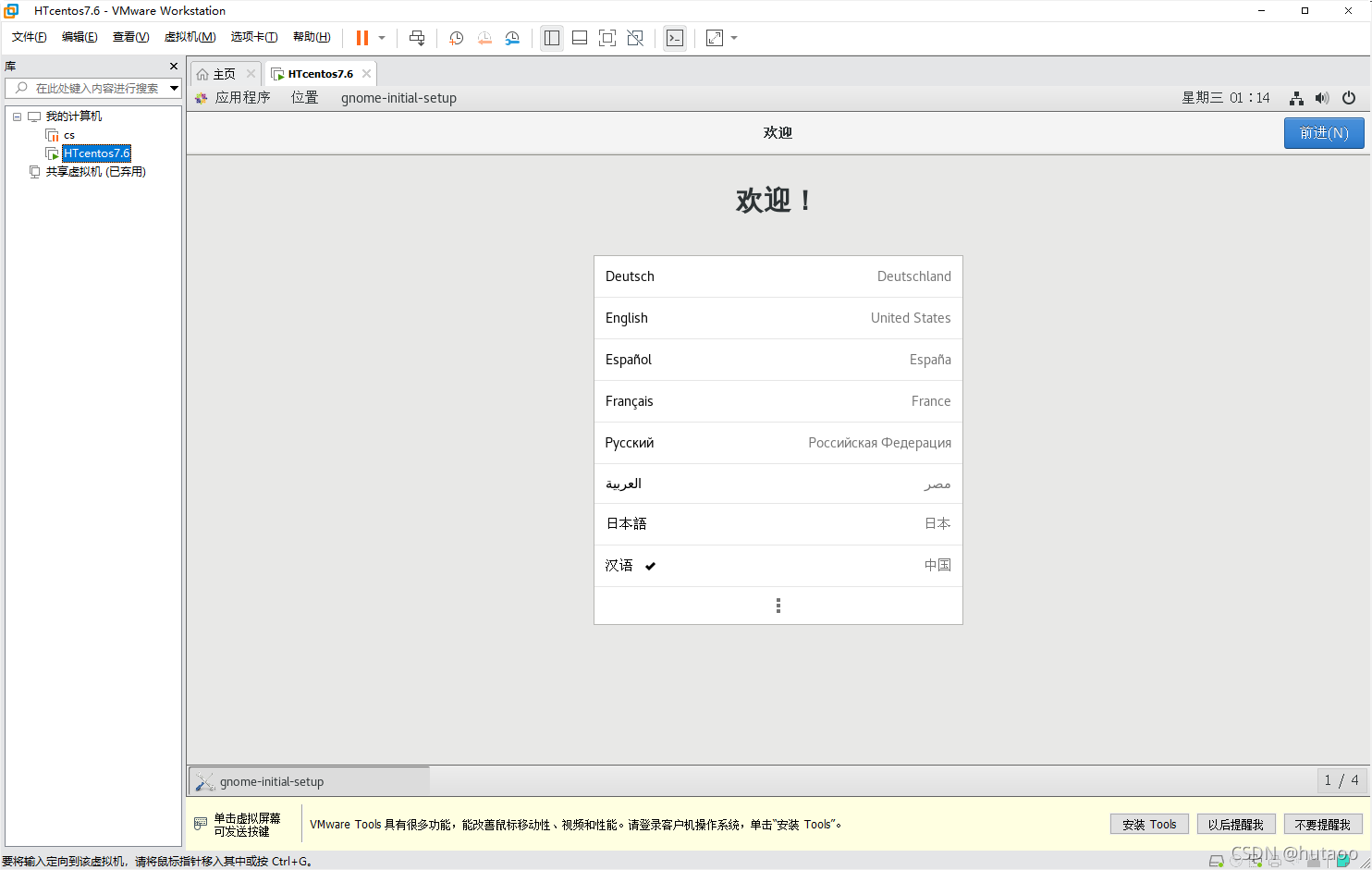Image resolution: width=1372 pixels, height=870 pixels.
Task: Select 共享虚拟机 (已弃用) tree item
Action: coord(96,172)
